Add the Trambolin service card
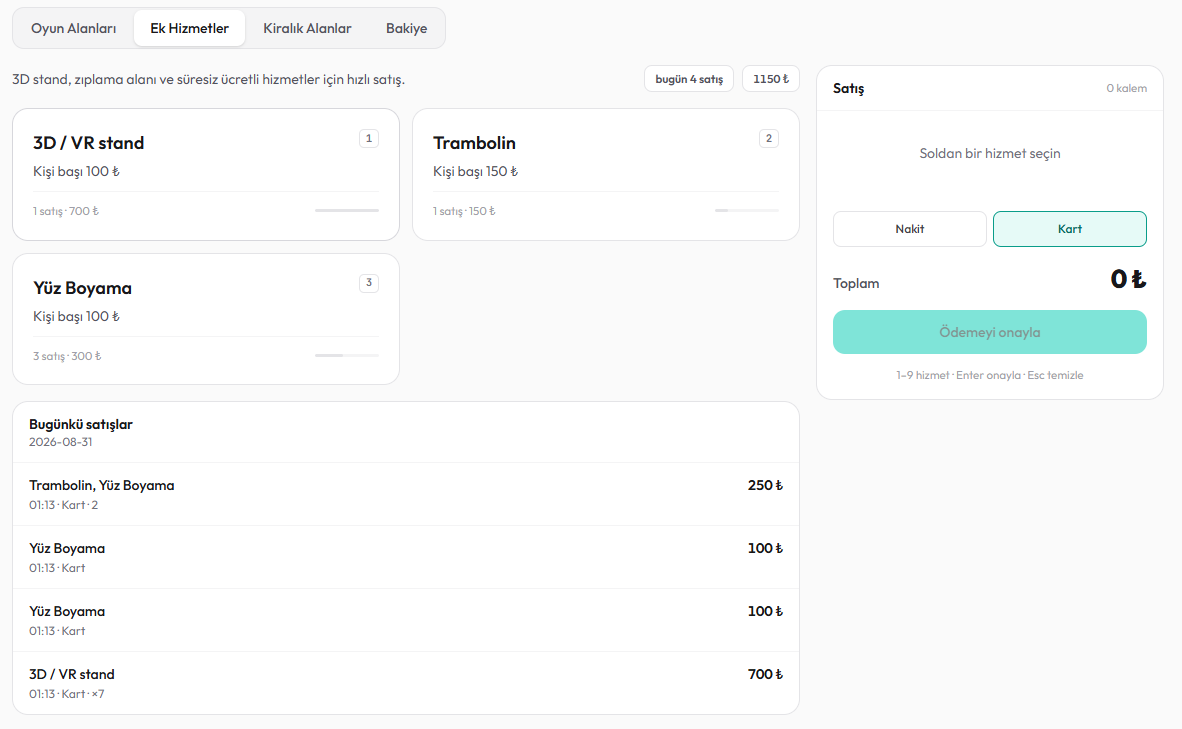This screenshot has height=729, width=1182. coord(606,174)
